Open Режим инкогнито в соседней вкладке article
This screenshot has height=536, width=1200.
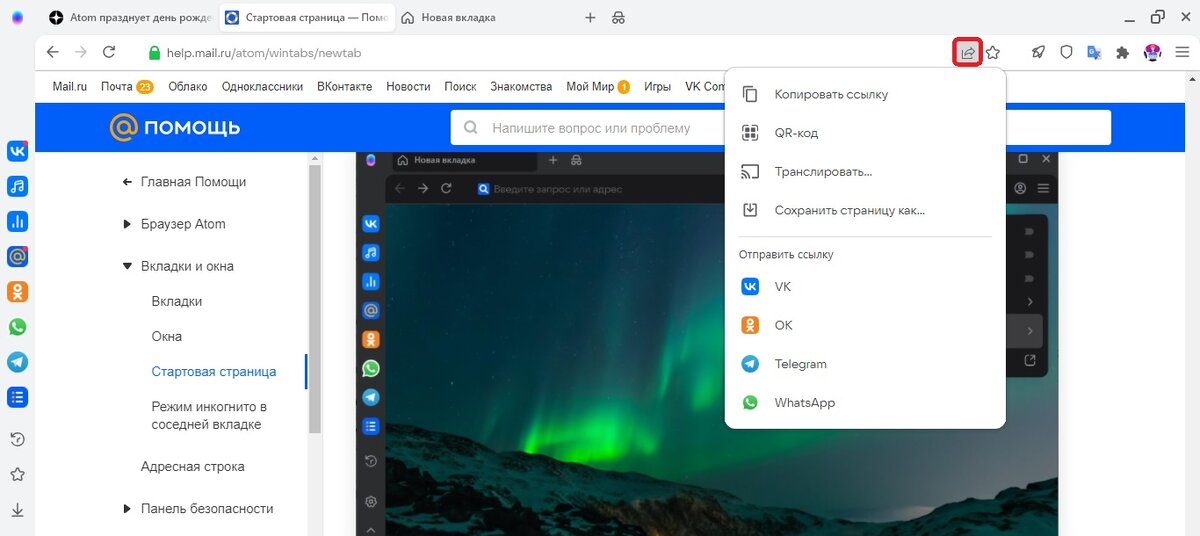click(x=209, y=415)
